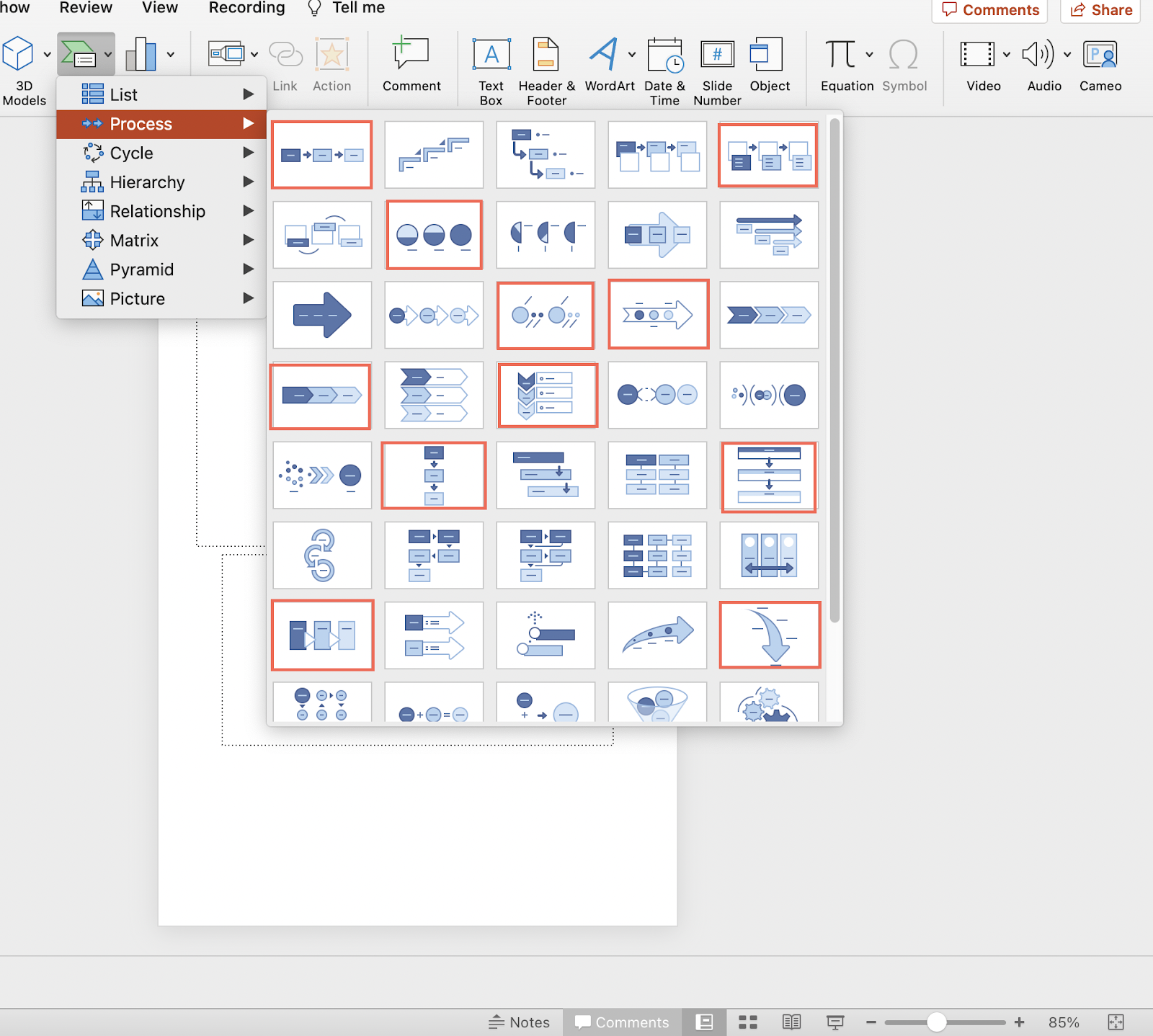Insert the Slide Number
The height and width of the screenshot is (1036, 1153).
[x=716, y=65]
